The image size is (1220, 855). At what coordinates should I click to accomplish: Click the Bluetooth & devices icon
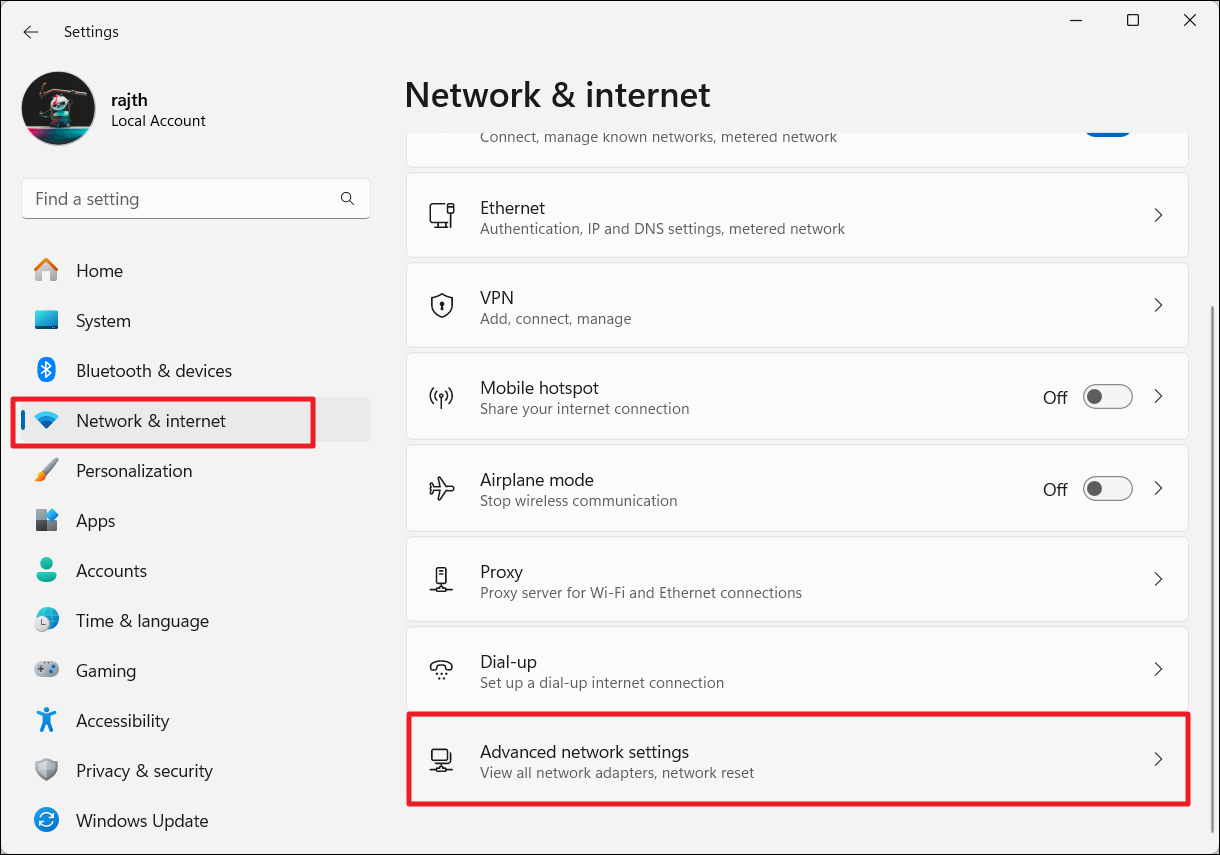46,371
